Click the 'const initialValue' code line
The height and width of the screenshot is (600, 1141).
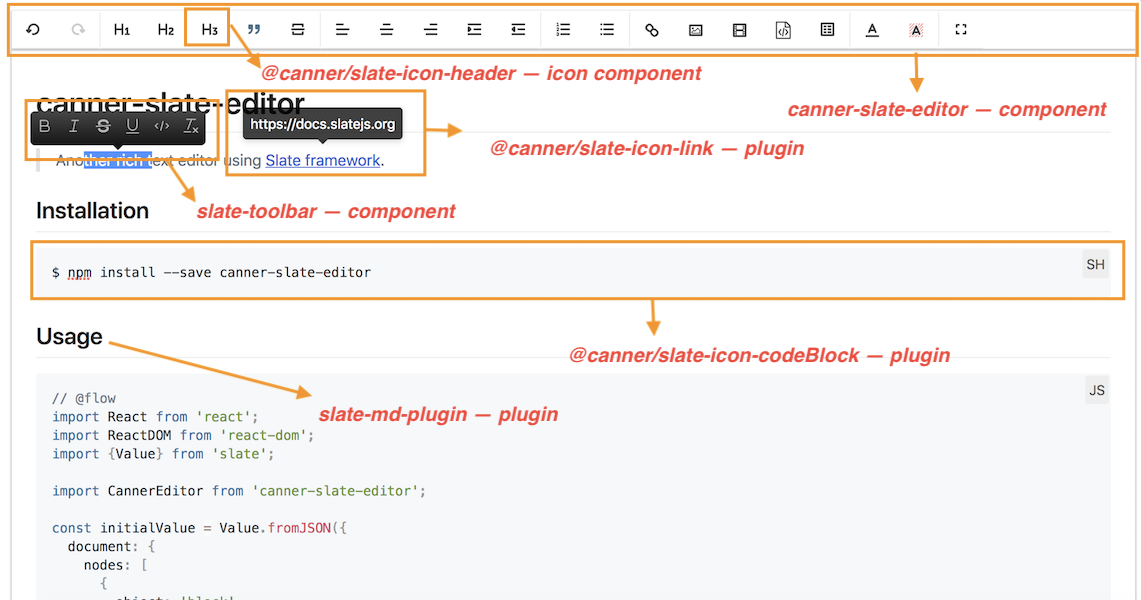click(x=199, y=528)
